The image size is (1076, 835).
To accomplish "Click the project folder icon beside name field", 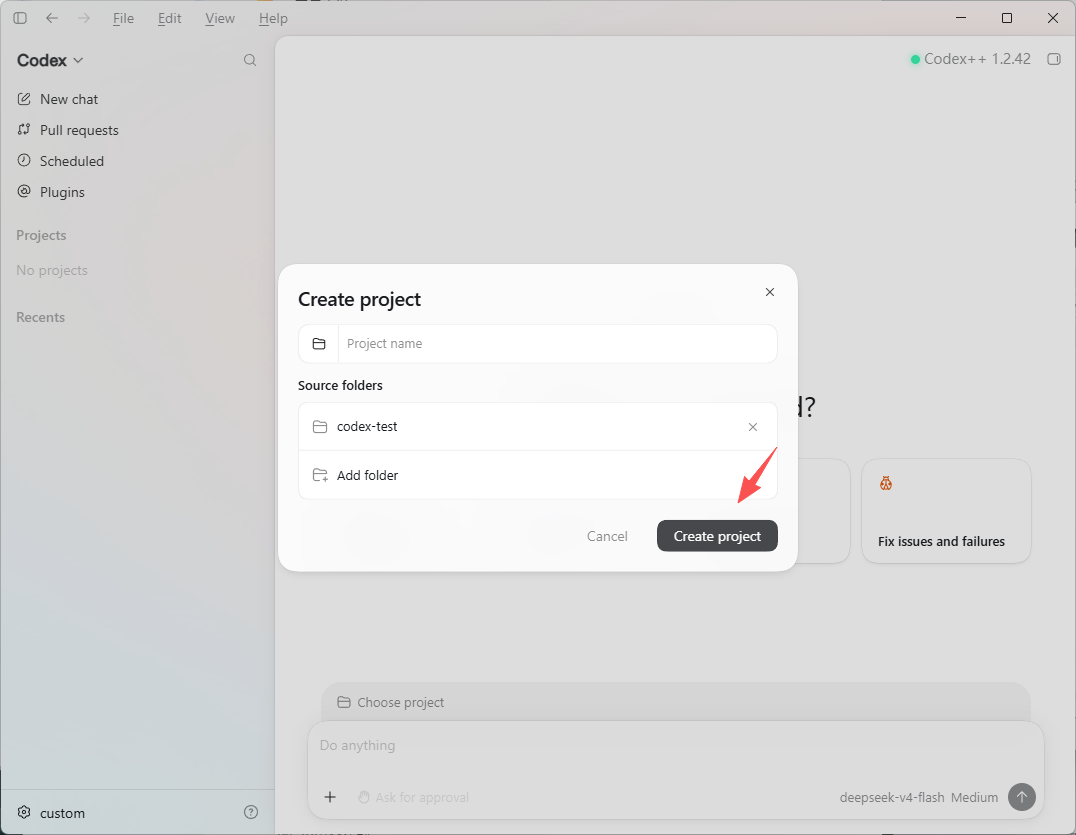I will [x=319, y=344].
